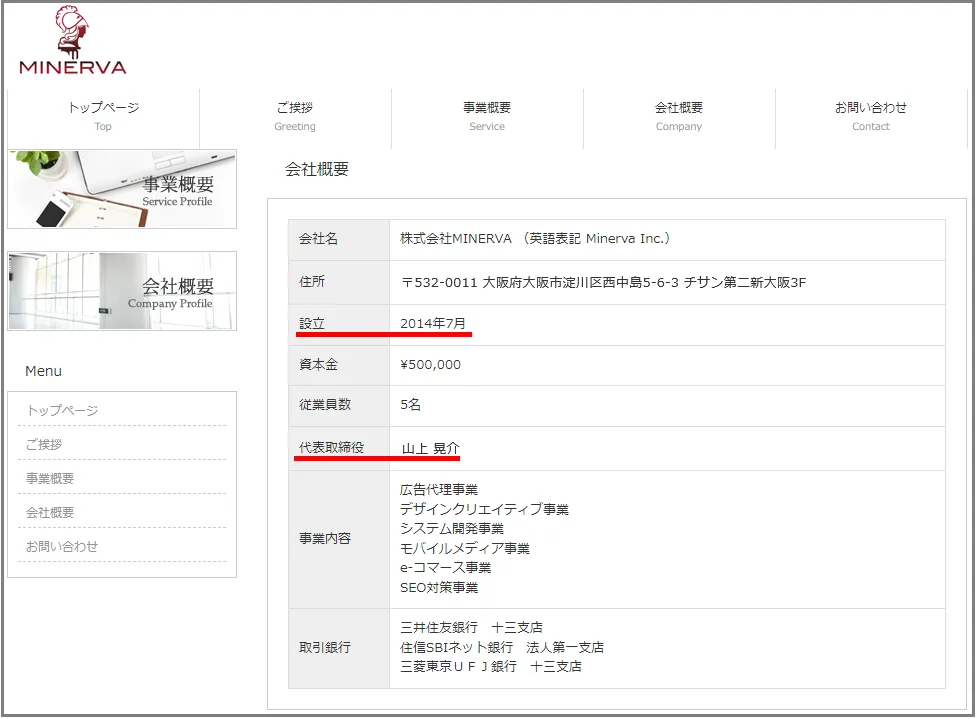The width and height of the screenshot is (977, 719).
Task: Open 会社概要 from the side Menu
Action: pyautogui.click(x=50, y=512)
